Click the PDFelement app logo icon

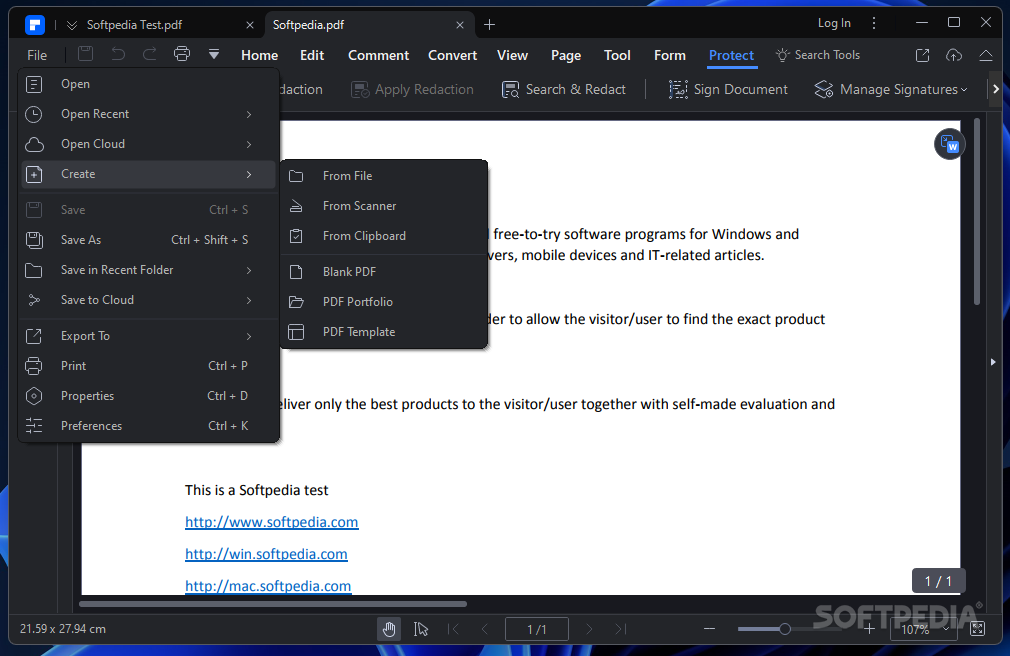35,25
